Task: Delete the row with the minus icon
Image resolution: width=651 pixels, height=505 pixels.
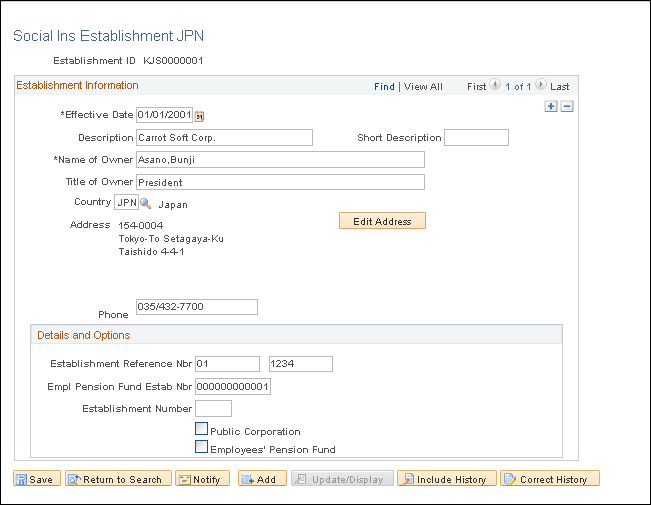Action: tap(567, 106)
